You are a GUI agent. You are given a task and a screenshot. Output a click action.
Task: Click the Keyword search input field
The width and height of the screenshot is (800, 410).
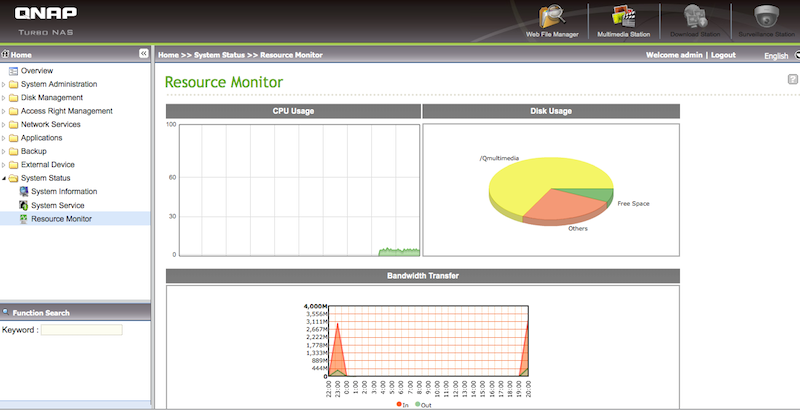tap(81, 330)
